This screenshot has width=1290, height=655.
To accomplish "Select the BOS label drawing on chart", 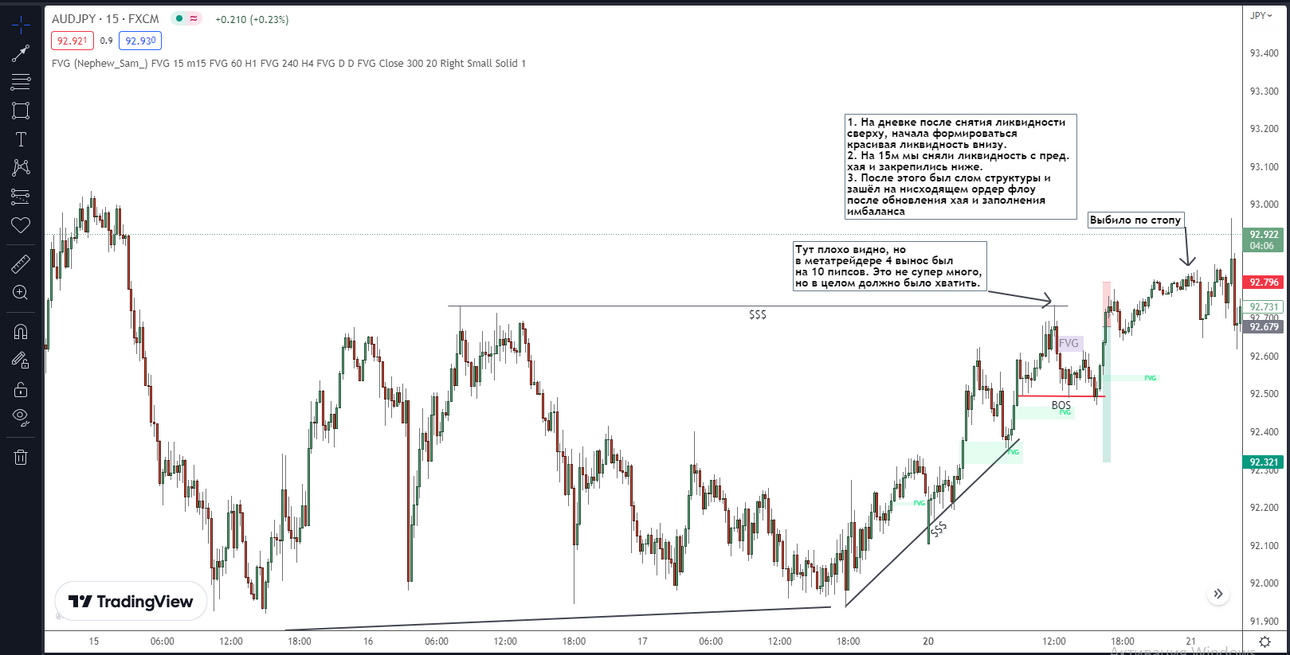I will point(1061,405).
